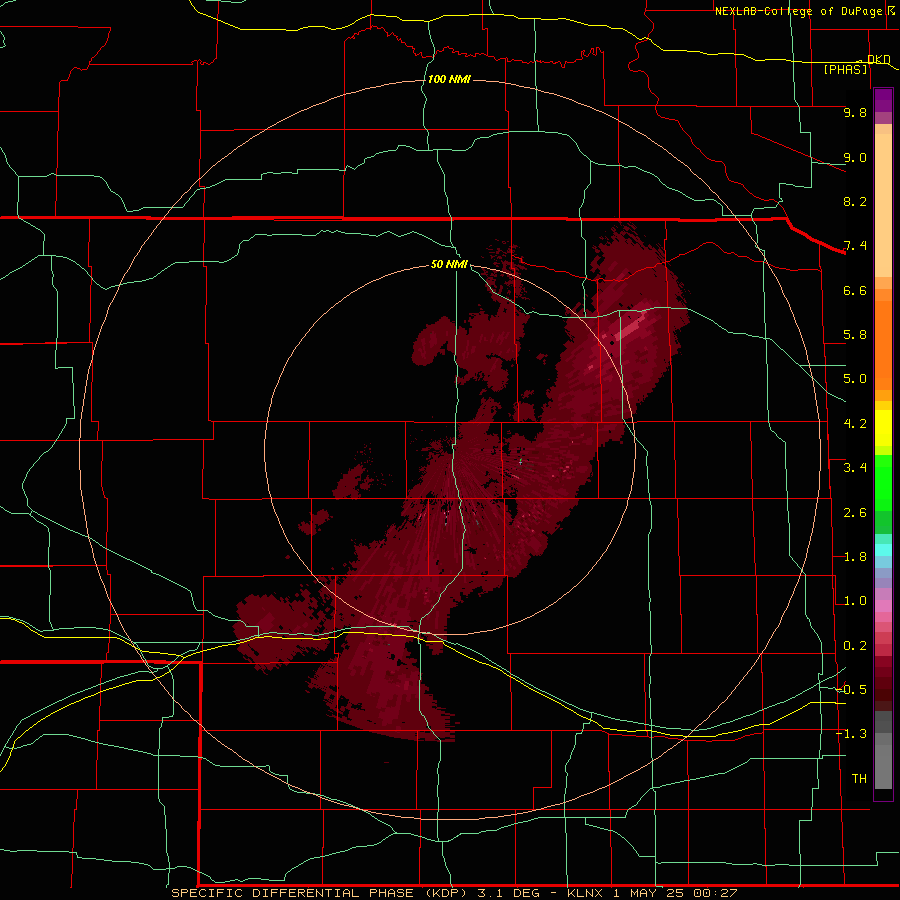This screenshot has width=900, height=900.
Task: Click the 6.6 value on the color scale
Action: [x=855, y=290]
